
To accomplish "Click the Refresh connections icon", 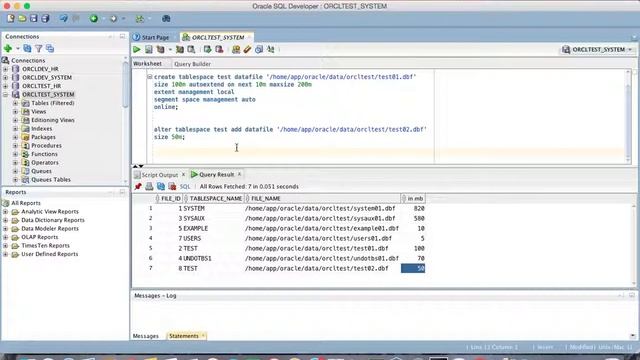I will coord(27,49).
